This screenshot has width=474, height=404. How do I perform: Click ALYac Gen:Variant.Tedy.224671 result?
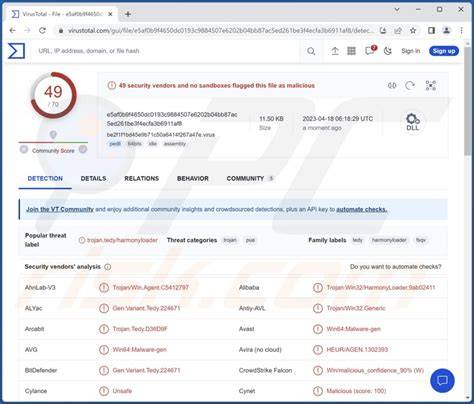click(146, 308)
